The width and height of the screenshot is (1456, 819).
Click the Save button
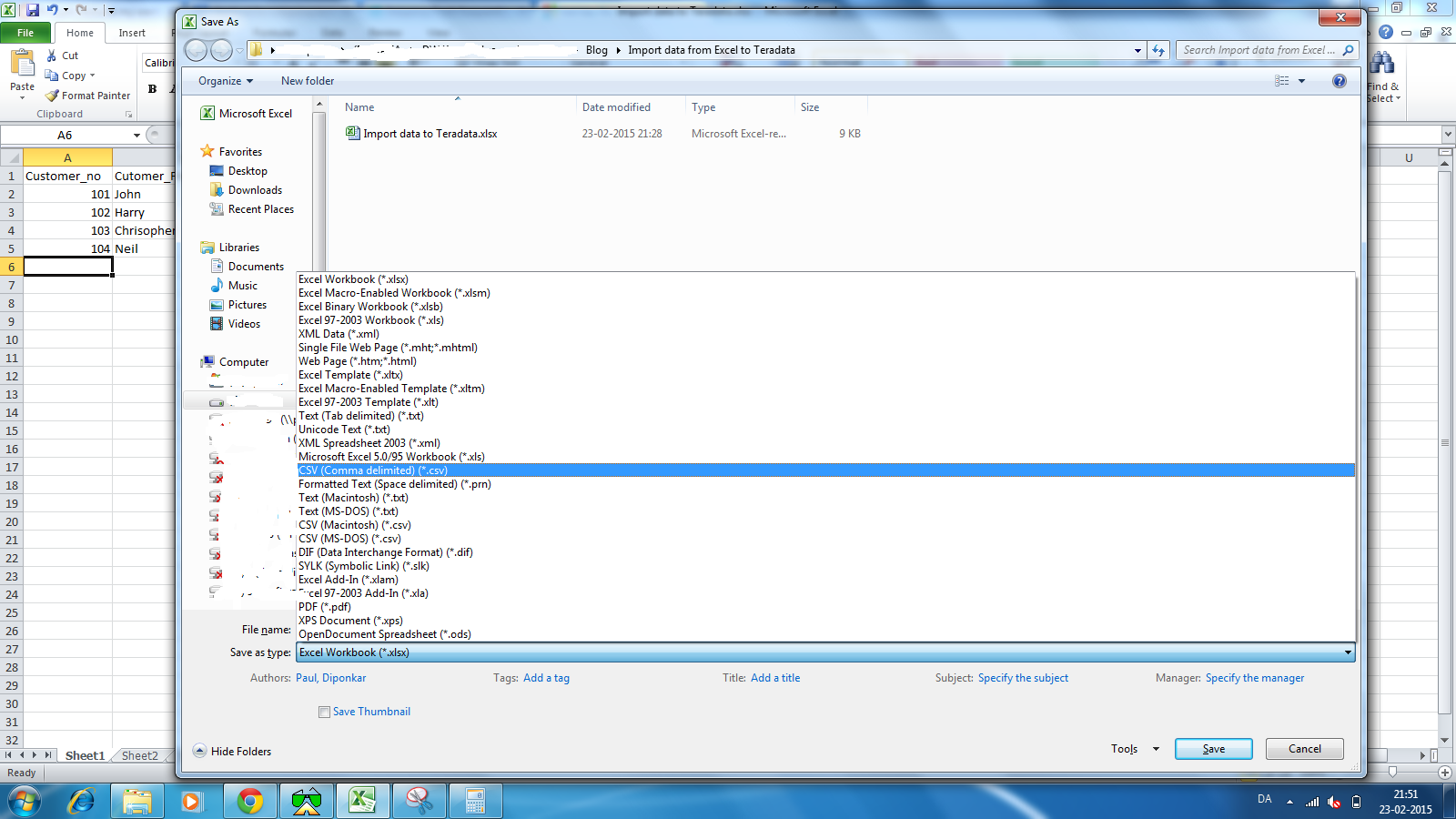click(x=1213, y=748)
